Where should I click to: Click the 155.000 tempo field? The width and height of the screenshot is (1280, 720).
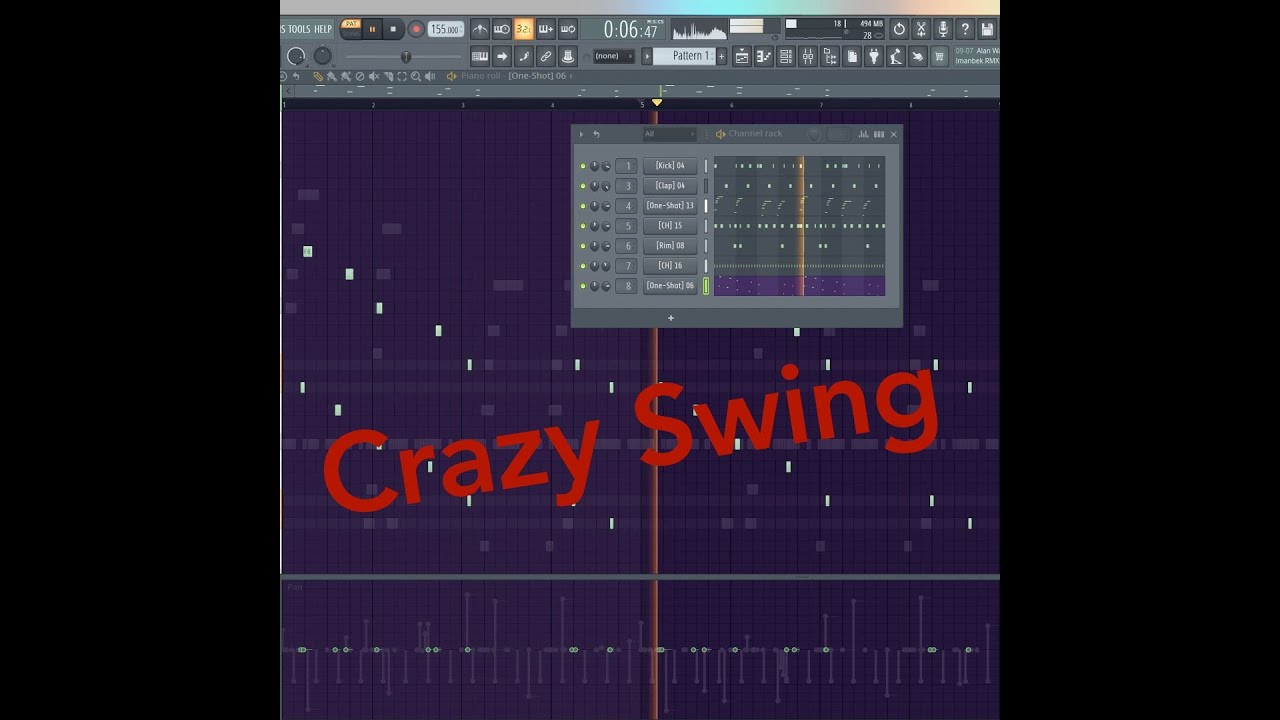(x=446, y=29)
